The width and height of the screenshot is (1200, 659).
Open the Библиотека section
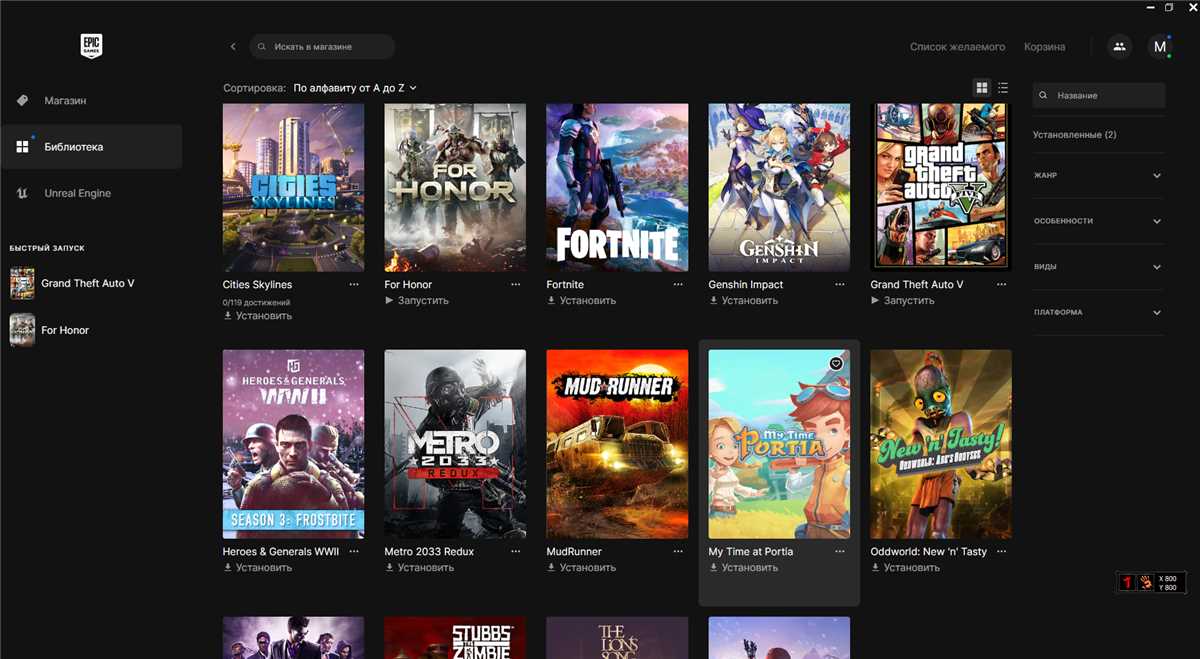pos(91,147)
